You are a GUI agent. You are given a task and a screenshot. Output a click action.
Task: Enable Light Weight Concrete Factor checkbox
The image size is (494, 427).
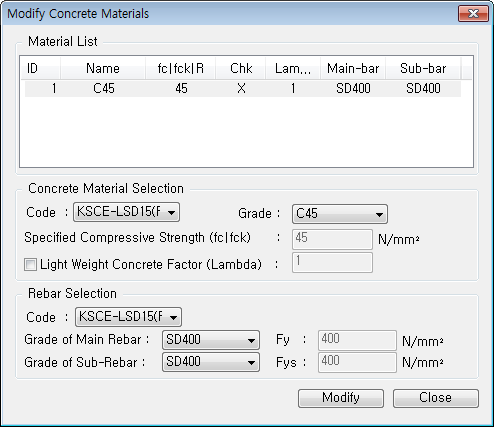click(30, 265)
